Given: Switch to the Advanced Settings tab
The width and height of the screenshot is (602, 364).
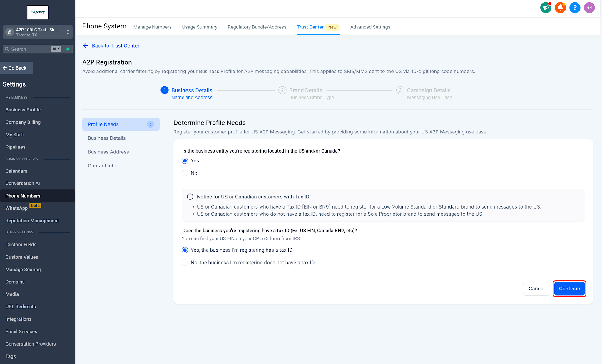Looking at the screenshot, I should tap(370, 27).
